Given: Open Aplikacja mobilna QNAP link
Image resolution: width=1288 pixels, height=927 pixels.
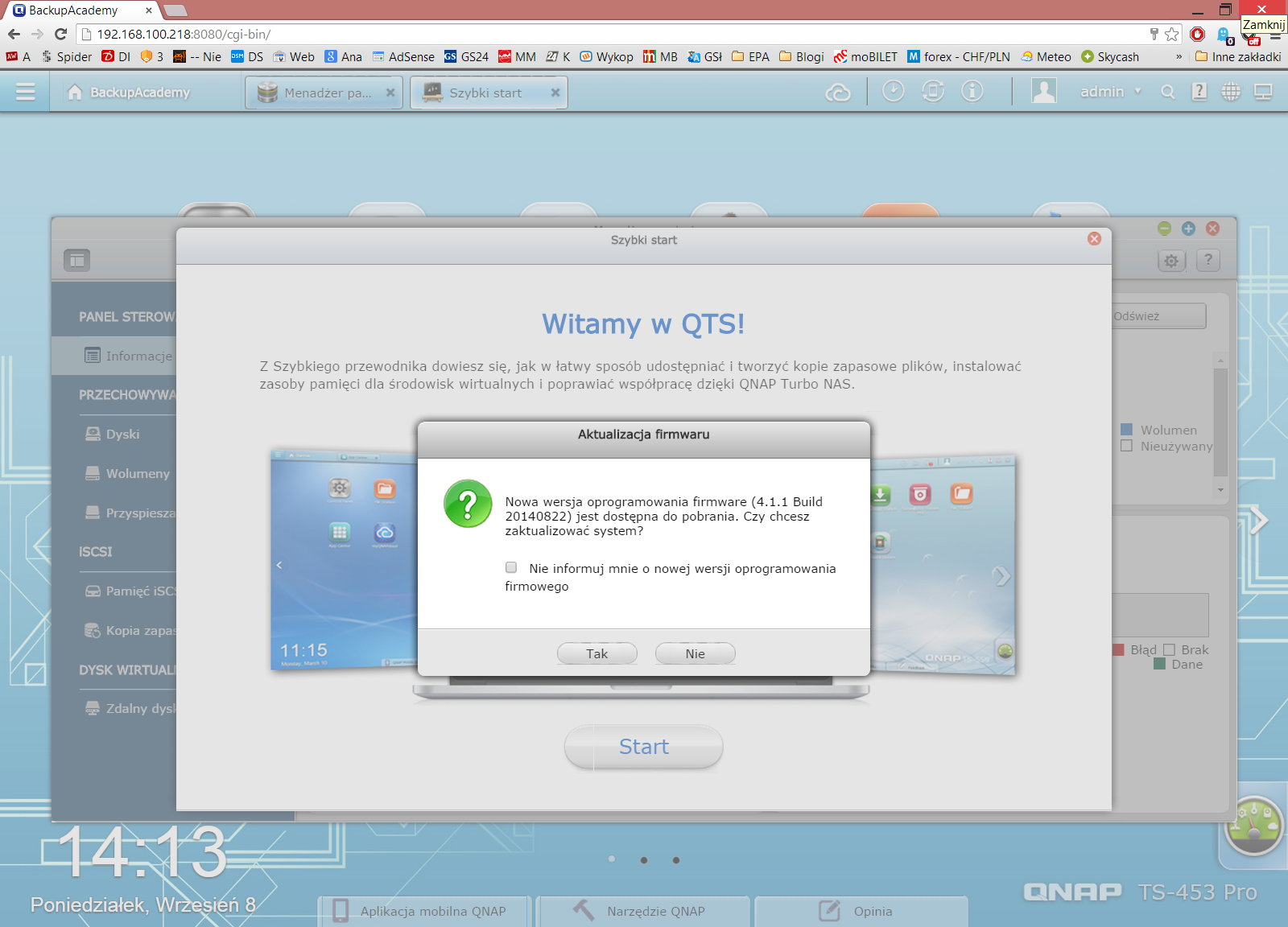Looking at the screenshot, I should click(x=423, y=911).
